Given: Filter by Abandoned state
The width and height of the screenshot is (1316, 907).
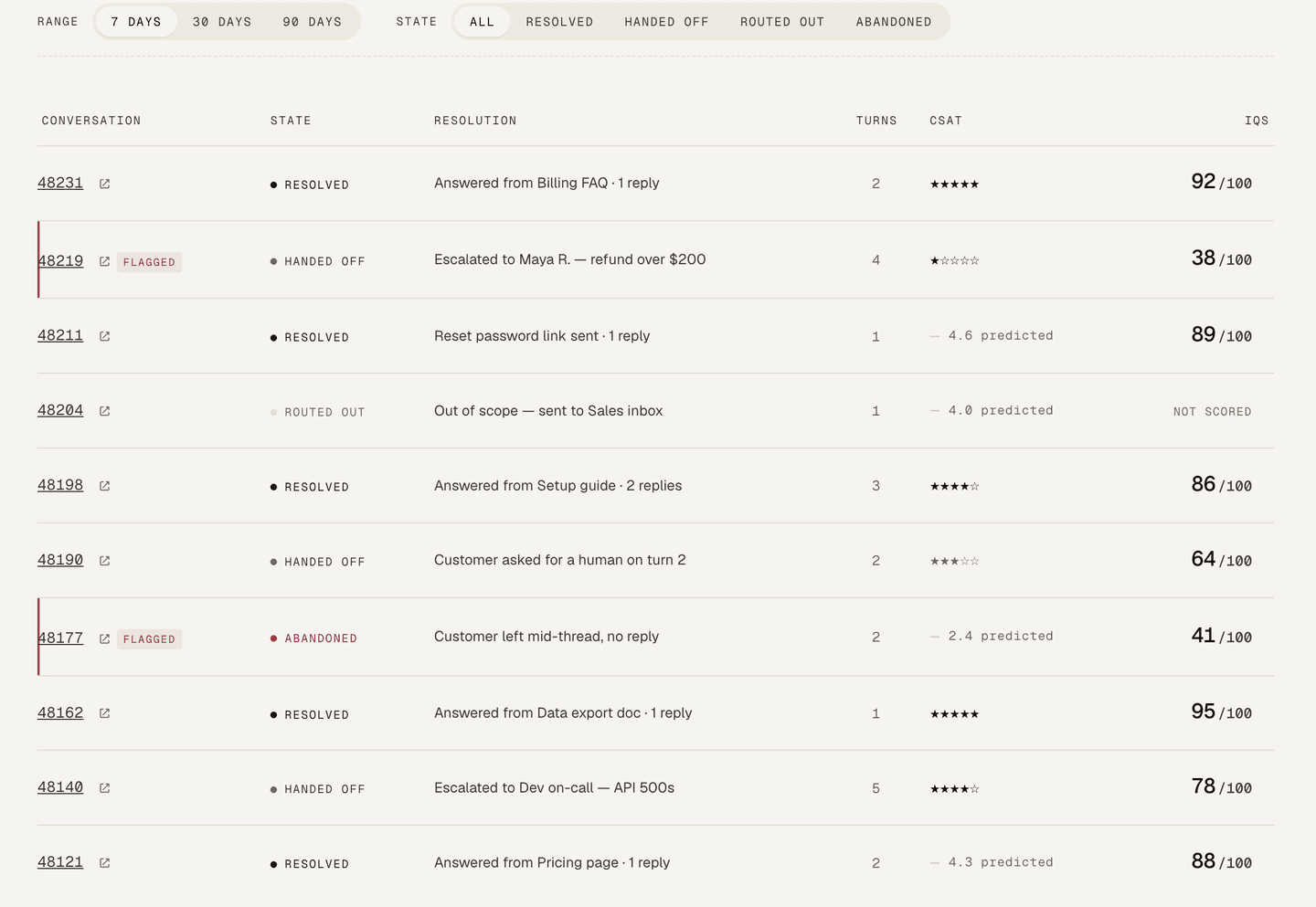Looking at the screenshot, I should pyautogui.click(x=894, y=22).
